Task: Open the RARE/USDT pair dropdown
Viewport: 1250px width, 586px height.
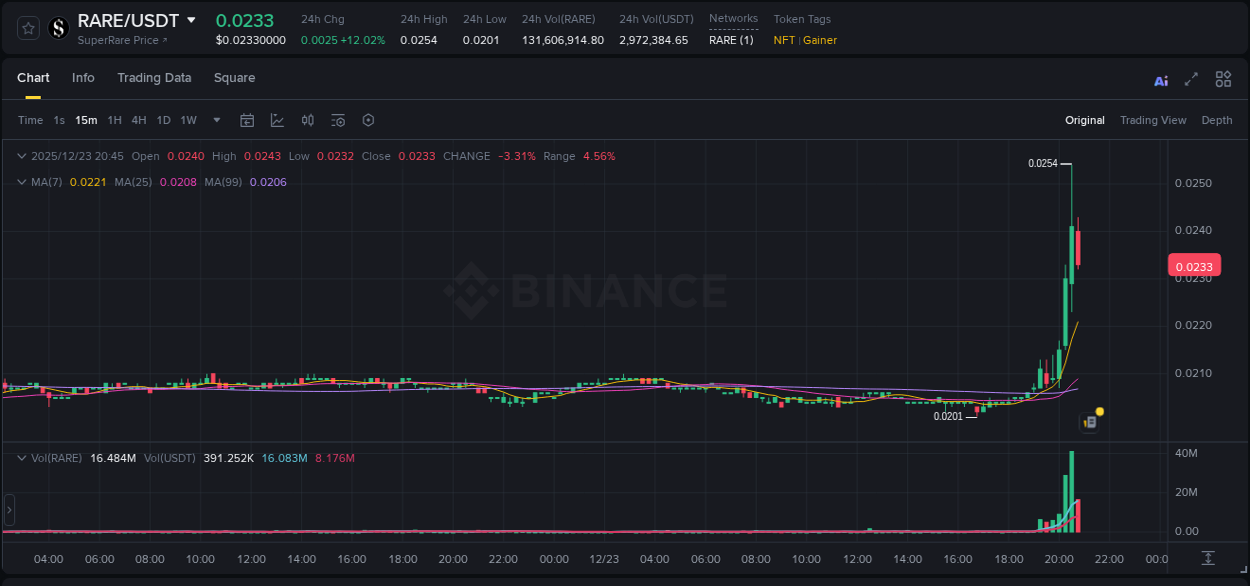Action: [x=190, y=20]
